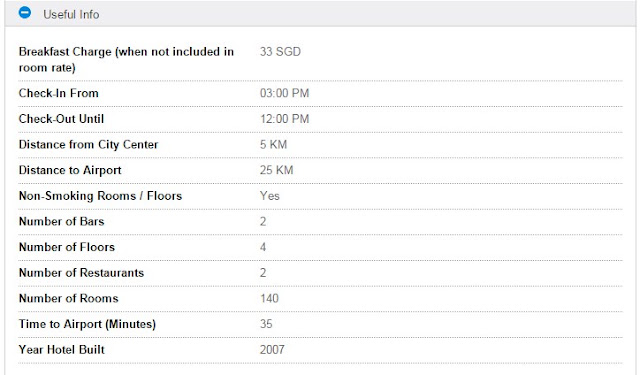This screenshot has height=375, width=640.
Task: Click the 25 KM airport distance
Action: point(276,170)
